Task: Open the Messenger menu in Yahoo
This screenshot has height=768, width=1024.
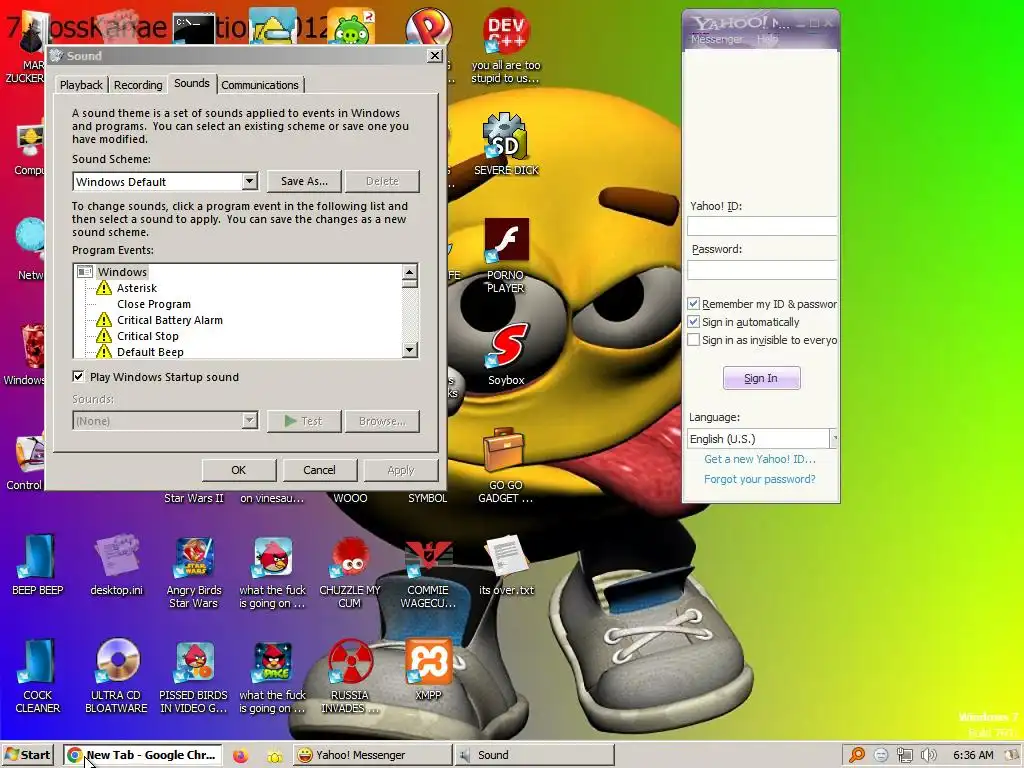Action: [716, 39]
